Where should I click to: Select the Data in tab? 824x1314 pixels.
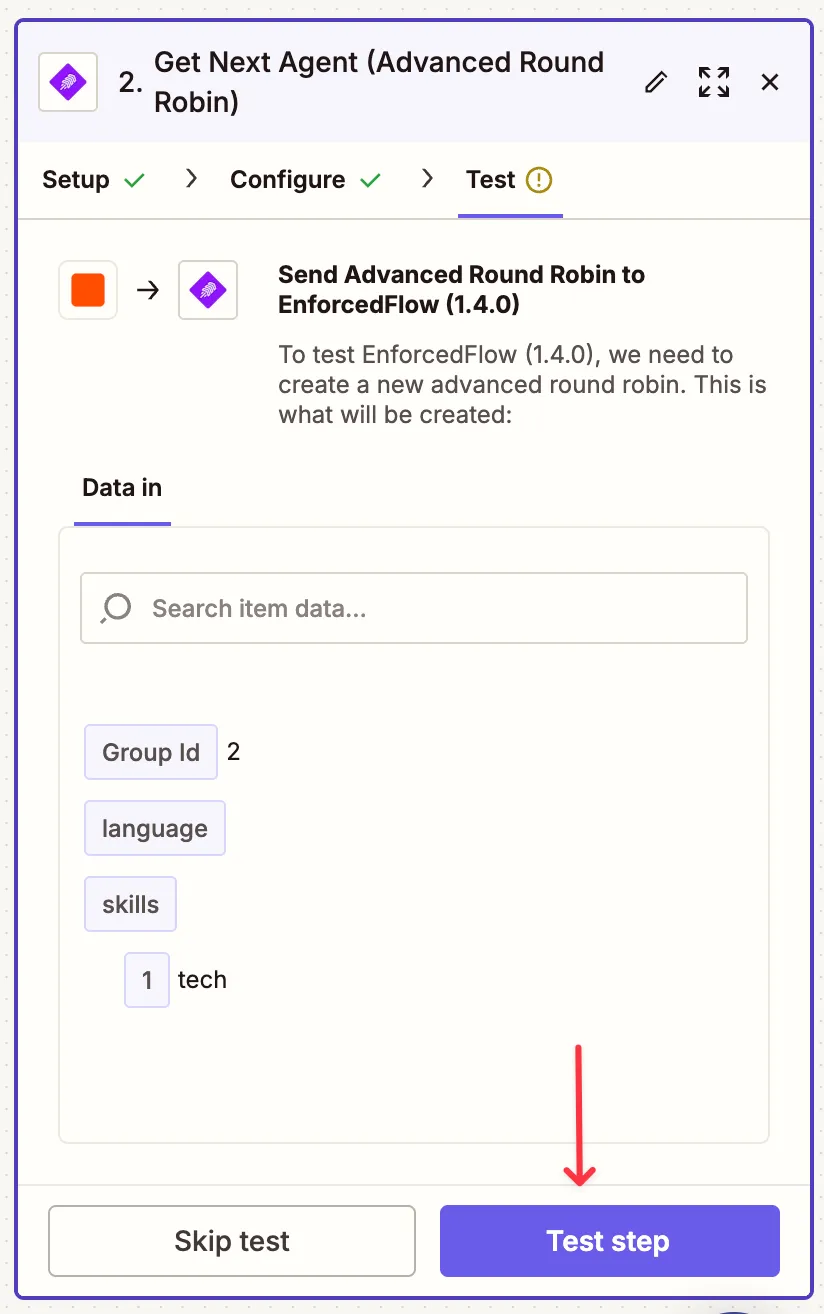click(122, 488)
